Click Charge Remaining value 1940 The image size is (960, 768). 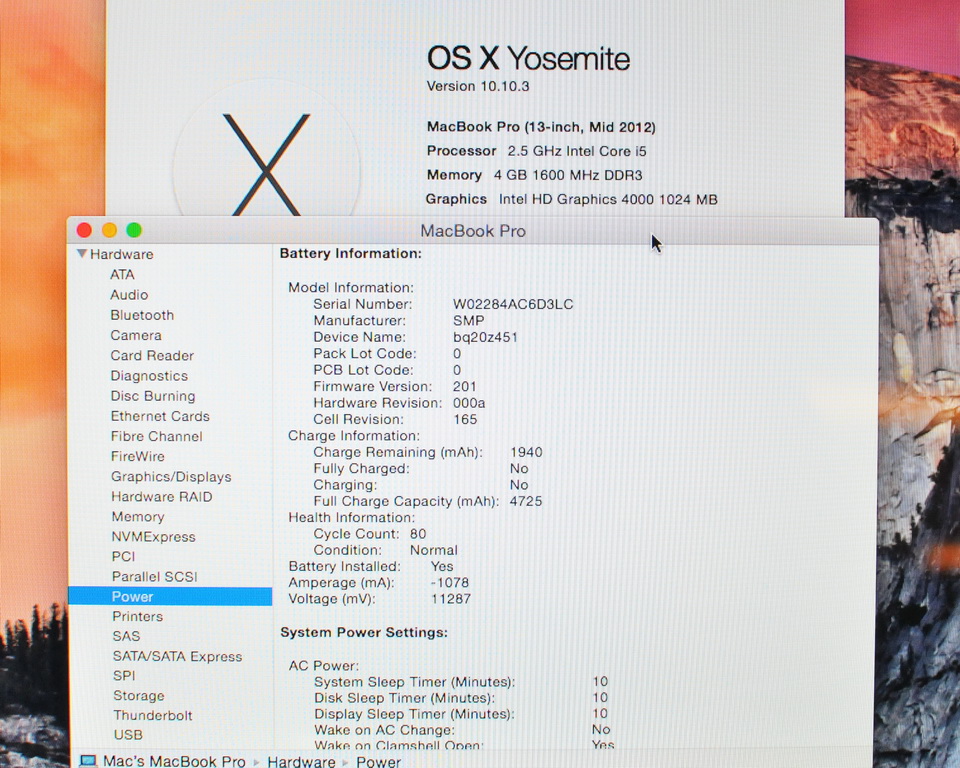tap(526, 452)
